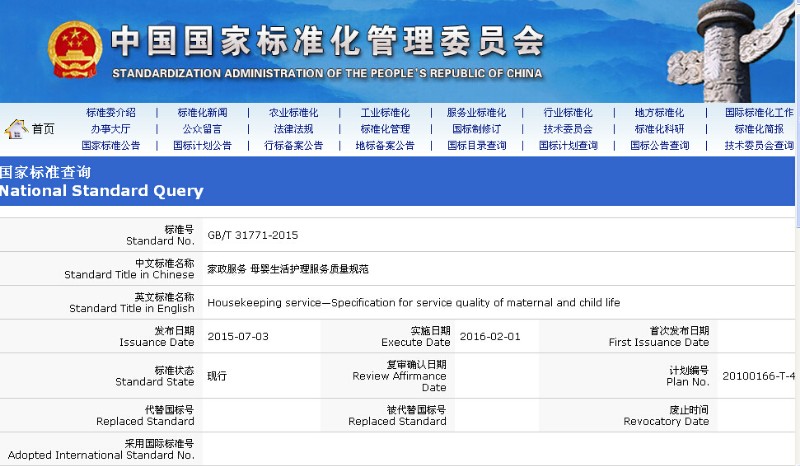Viewport: 800px width, 466px height.
Task: Select Chinese title 家政服务 母婴生活护理服务质量规范
Action: click(288, 269)
